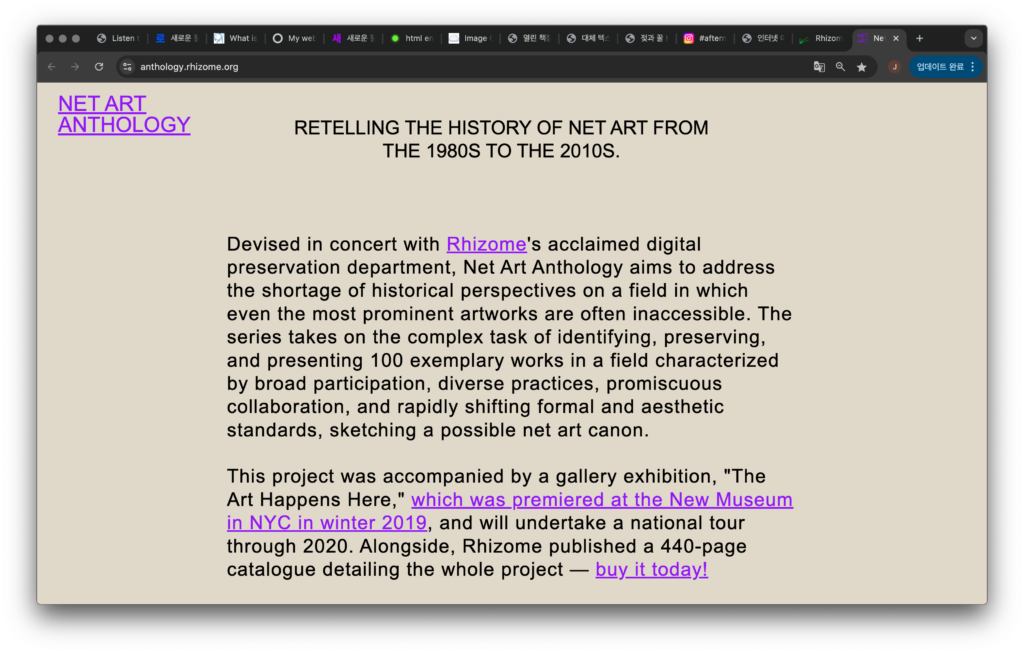
Task: Click the anthology.rhizome.org address field
Action: tap(400, 67)
